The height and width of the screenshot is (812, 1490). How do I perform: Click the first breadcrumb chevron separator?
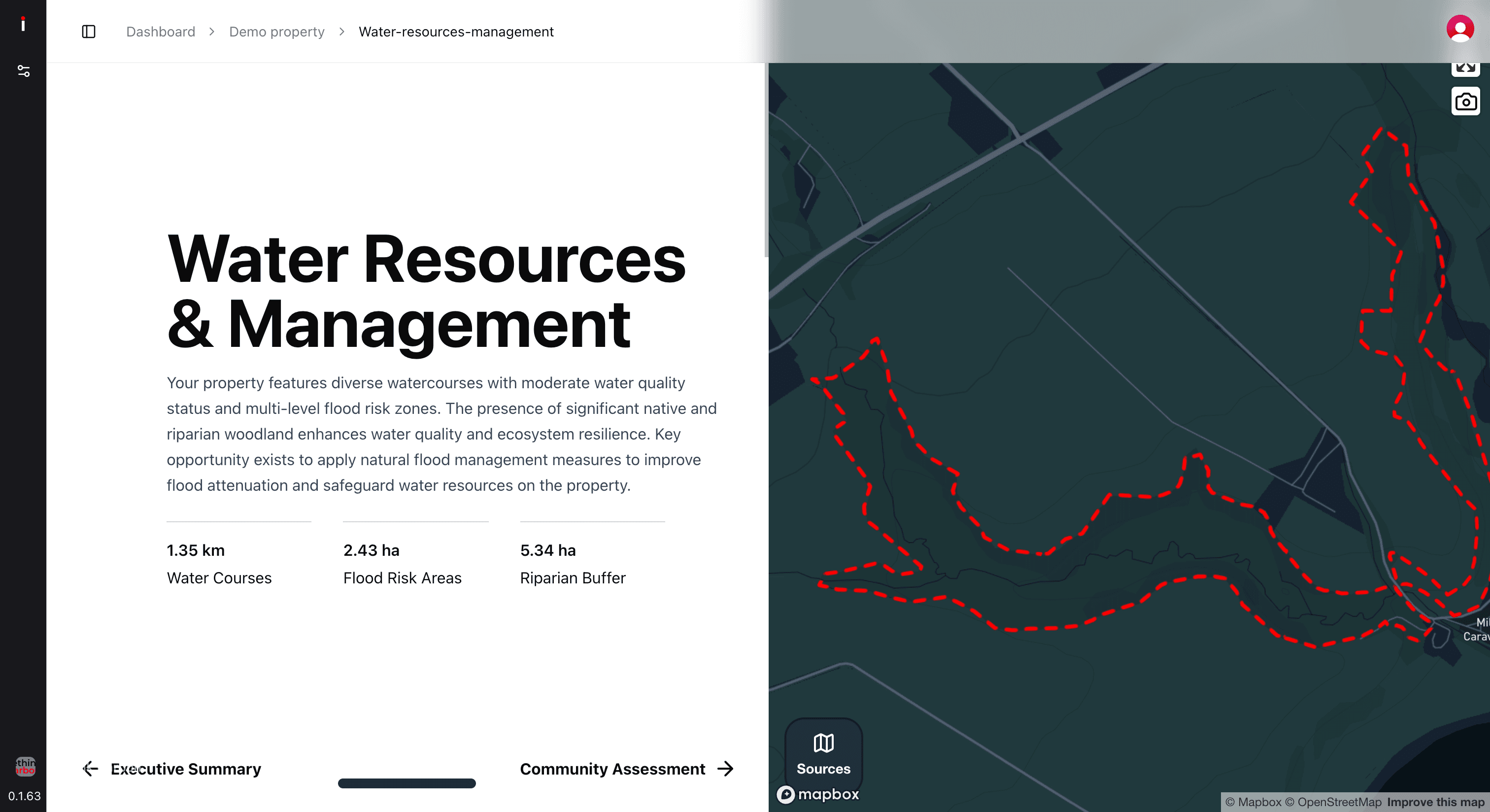click(212, 32)
